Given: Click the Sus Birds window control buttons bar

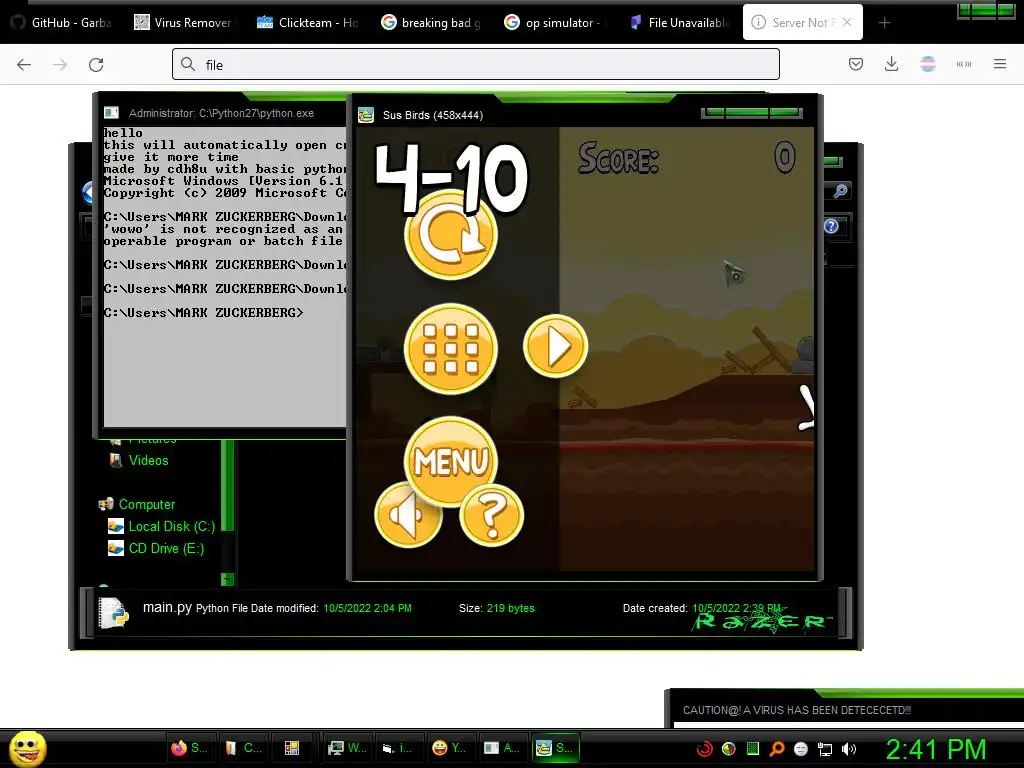Looking at the screenshot, I should pos(752,112).
